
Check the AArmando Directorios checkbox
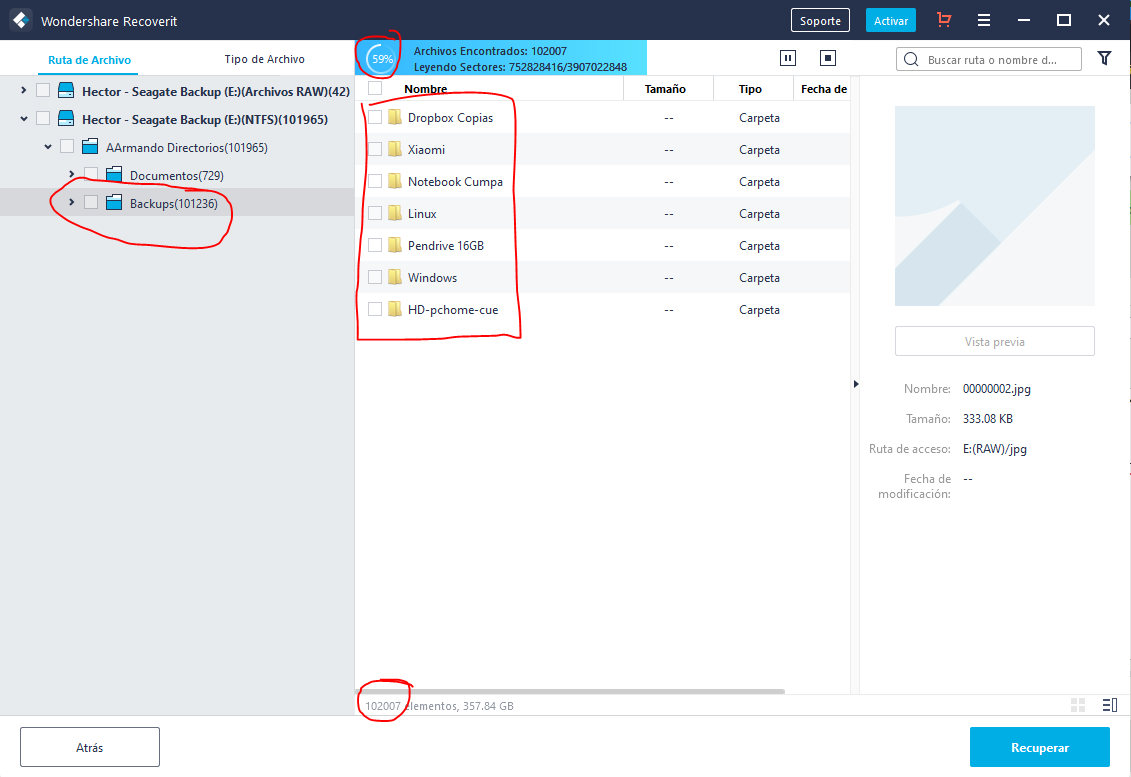tap(67, 146)
